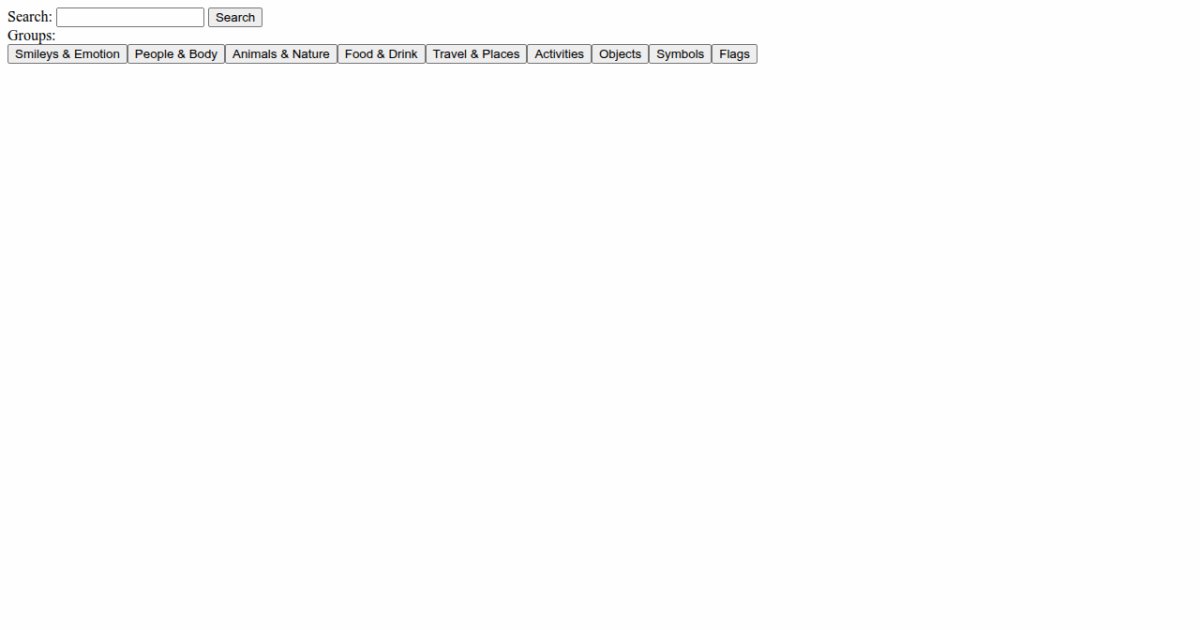Select the Travel & Places group

(x=476, y=54)
